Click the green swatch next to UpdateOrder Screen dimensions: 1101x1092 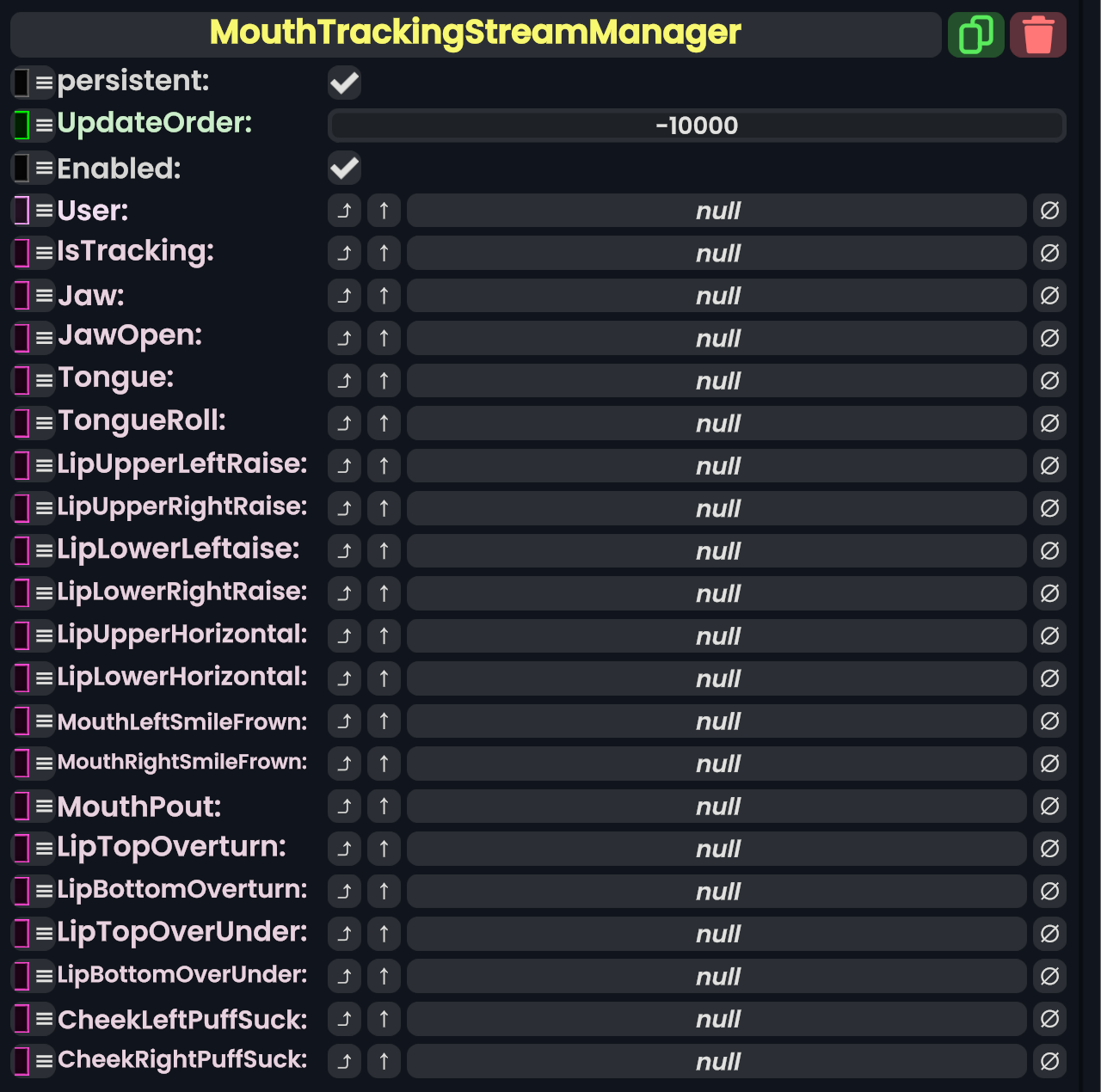click(22, 126)
